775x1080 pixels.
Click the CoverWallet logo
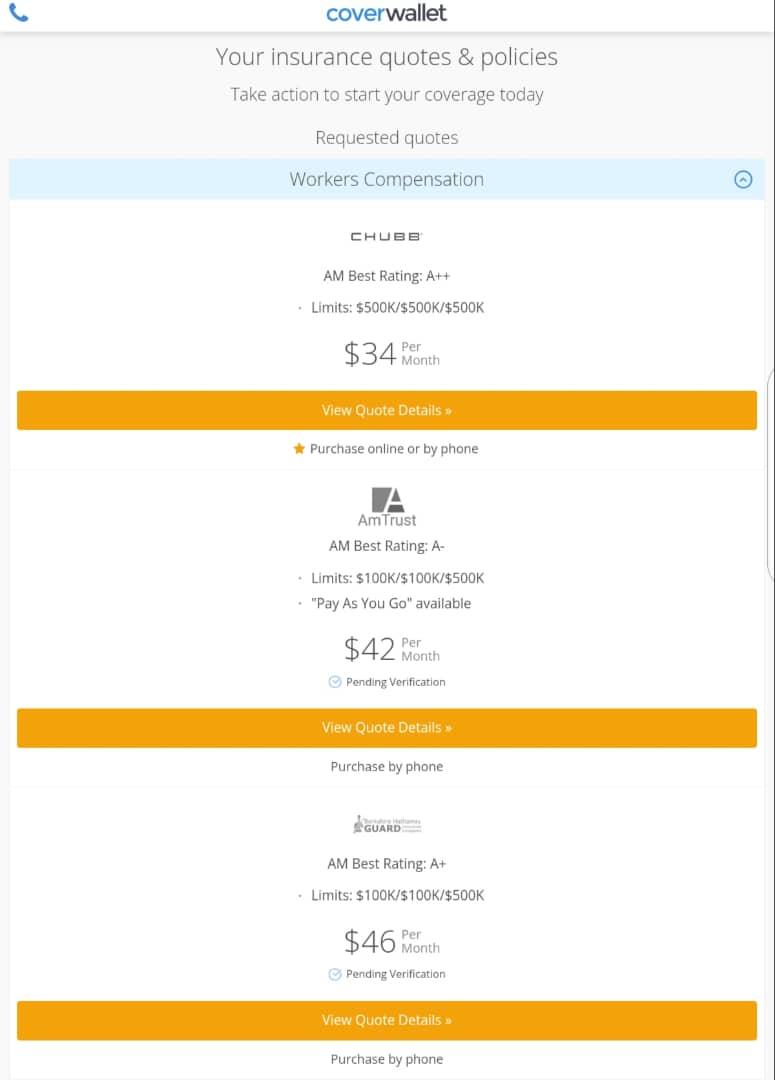386,13
